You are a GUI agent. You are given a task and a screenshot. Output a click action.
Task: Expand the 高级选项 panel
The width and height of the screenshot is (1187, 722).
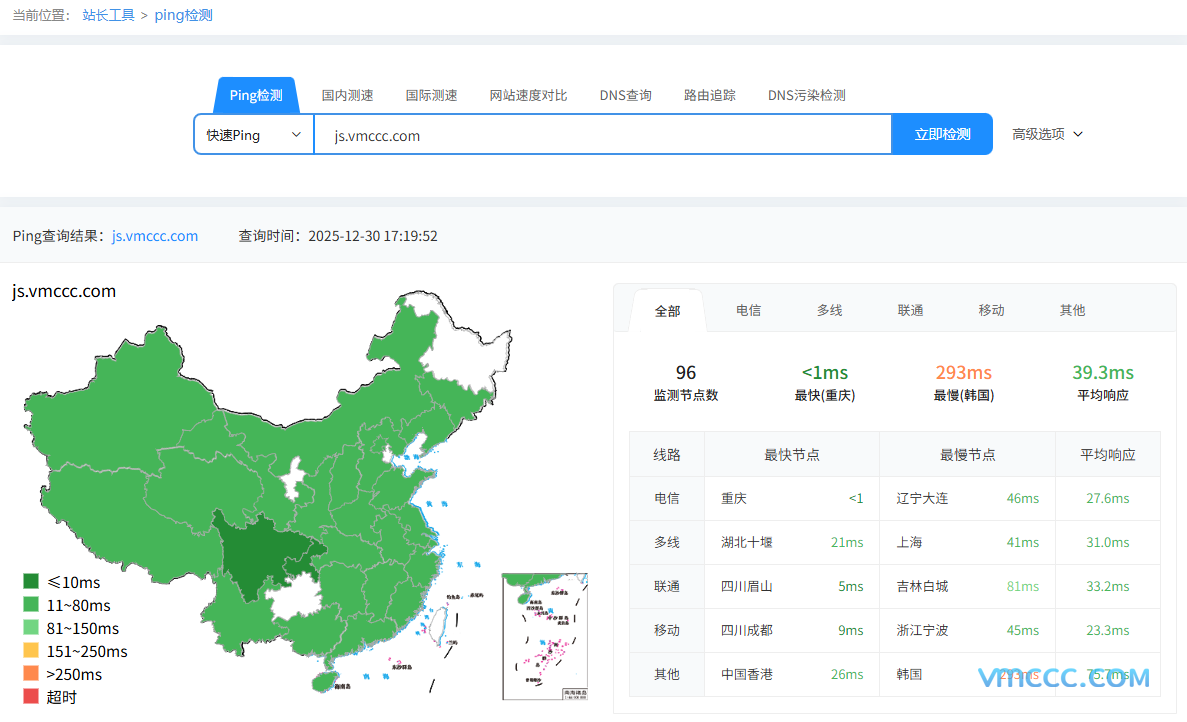[1046, 133]
